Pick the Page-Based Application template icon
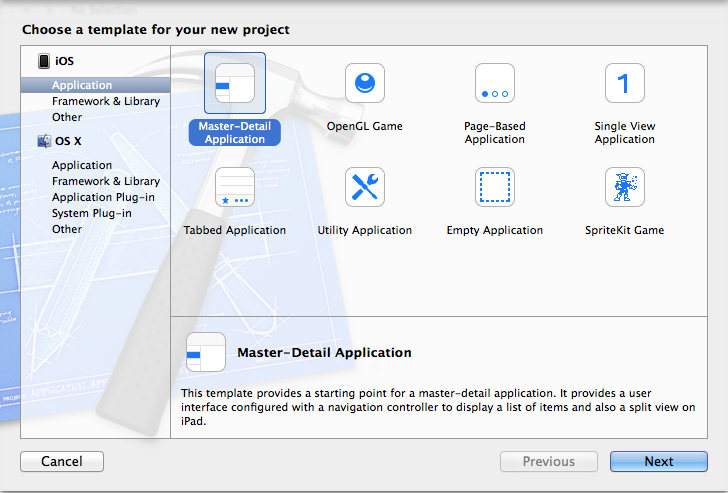728x493 pixels. pyautogui.click(x=495, y=83)
